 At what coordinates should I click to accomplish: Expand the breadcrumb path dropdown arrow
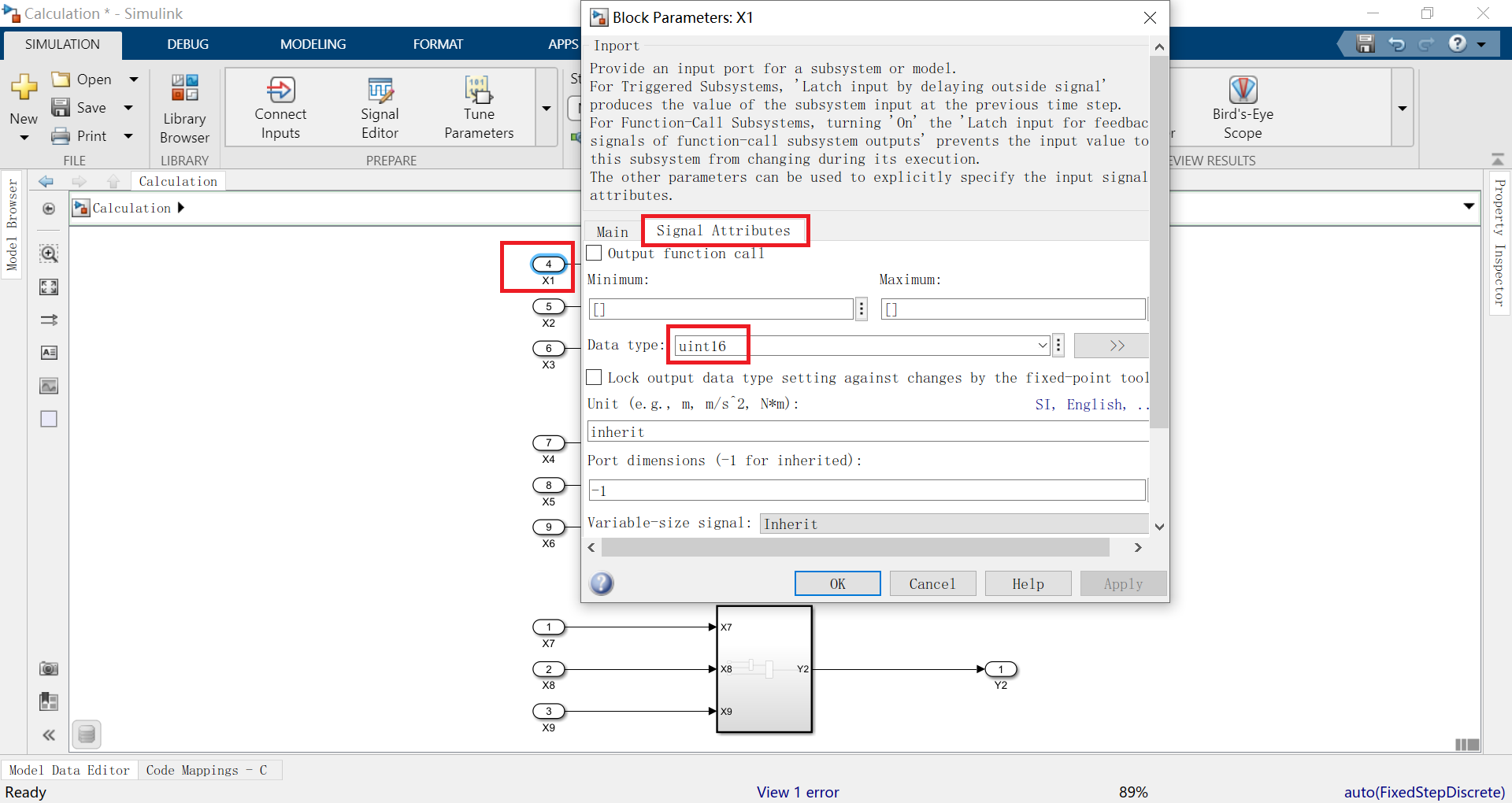pos(1469,206)
